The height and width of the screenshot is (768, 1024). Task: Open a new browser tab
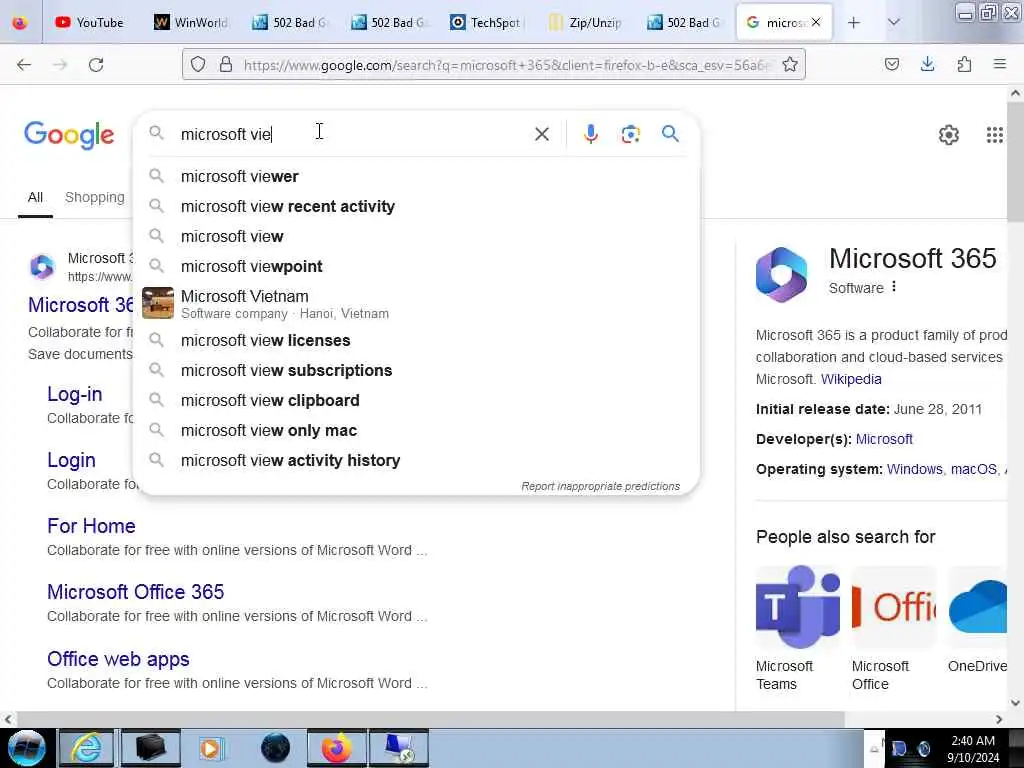coord(853,23)
